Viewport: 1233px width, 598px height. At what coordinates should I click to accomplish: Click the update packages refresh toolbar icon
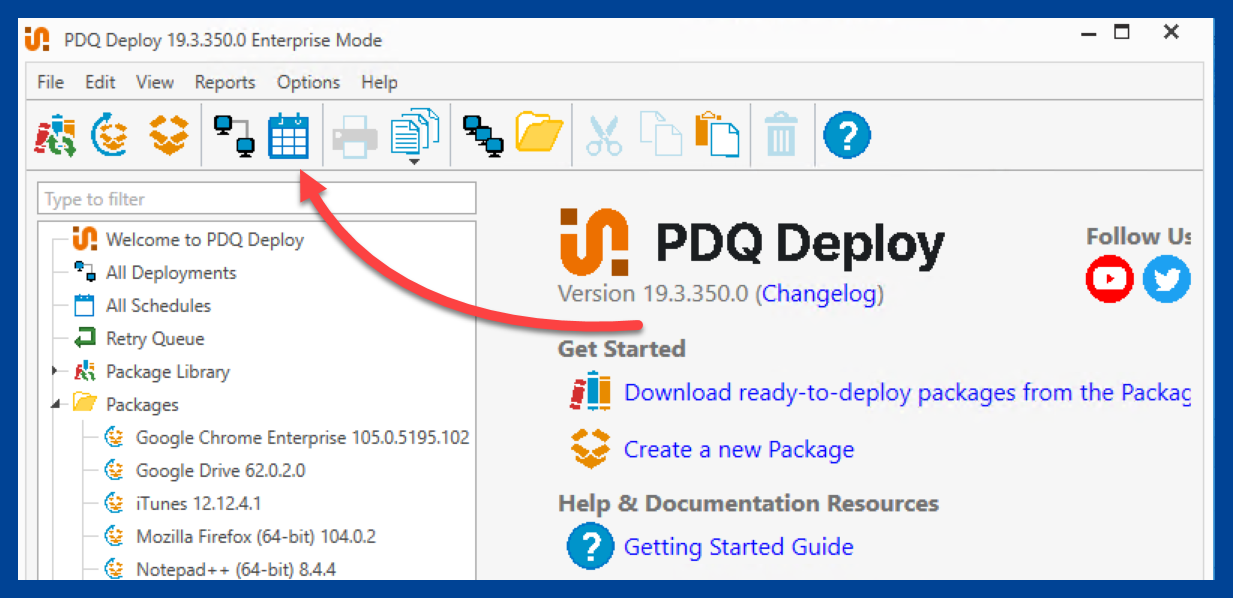pyautogui.click(x=110, y=136)
